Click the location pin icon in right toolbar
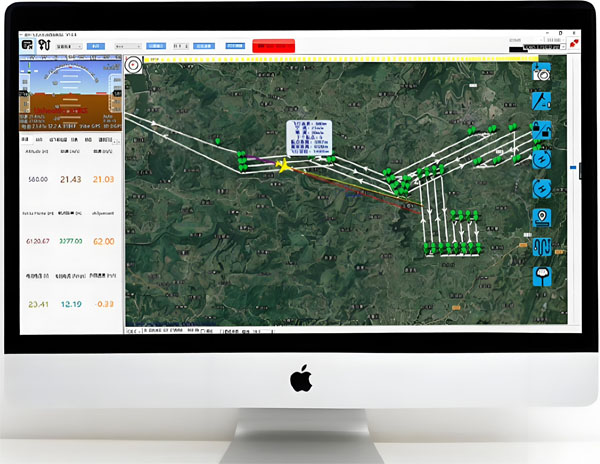The width and height of the screenshot is (600, 464). pyautogui.click(x=542, y=216)
